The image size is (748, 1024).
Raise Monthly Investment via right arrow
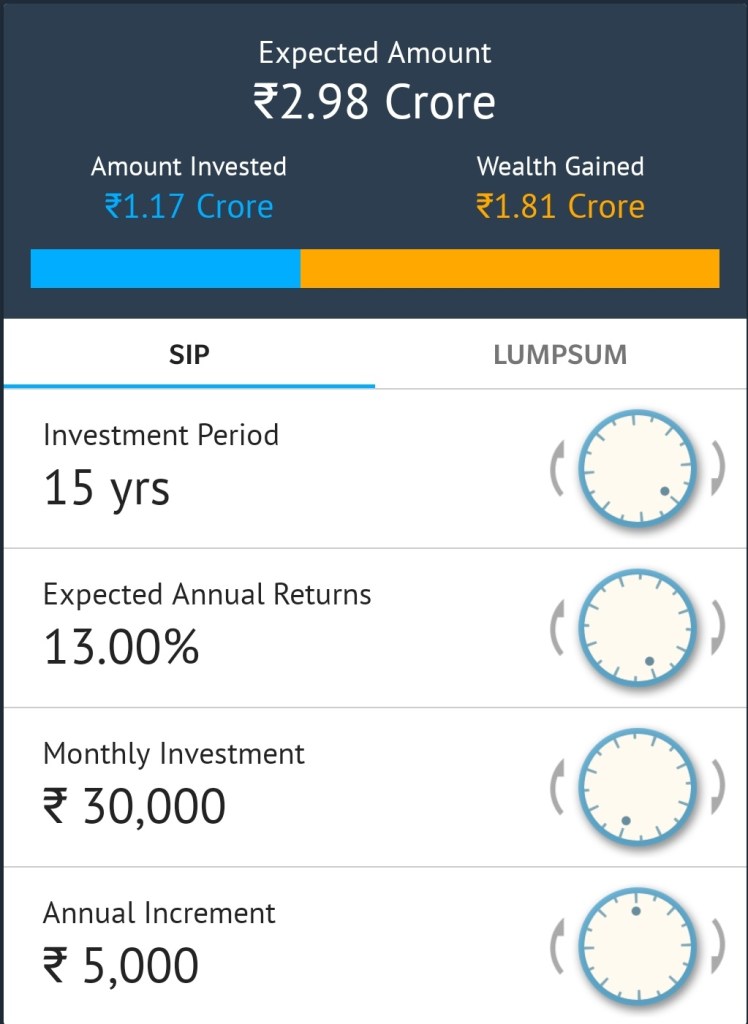(717, 787)
